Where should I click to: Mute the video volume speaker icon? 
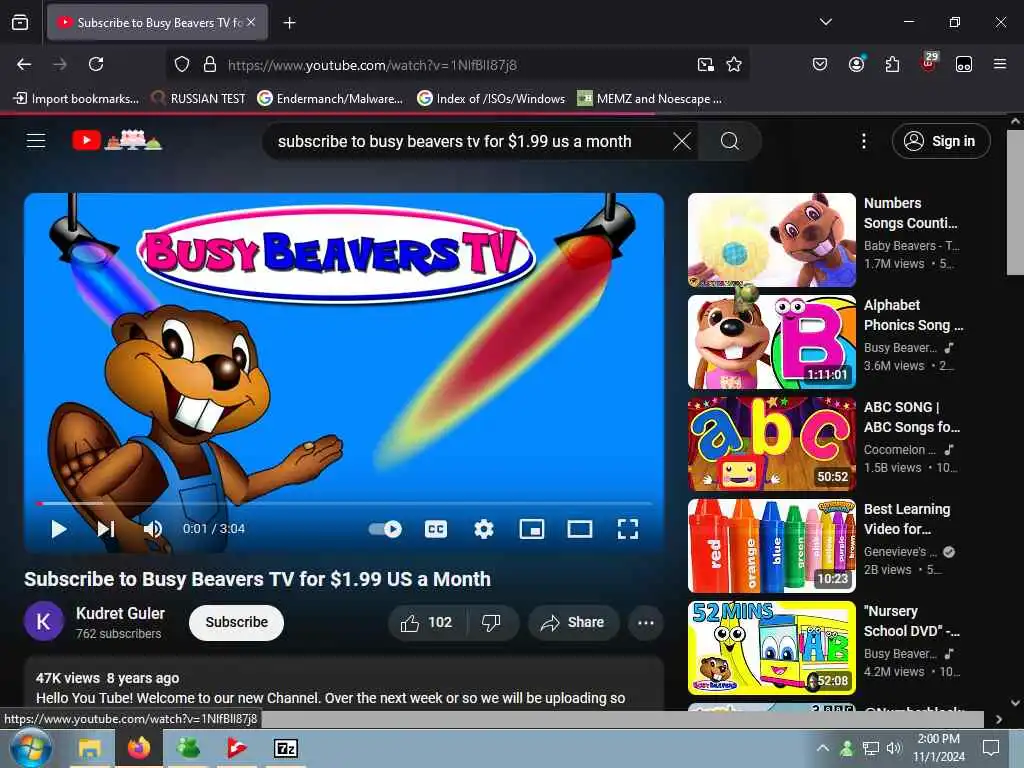(153, 529)
